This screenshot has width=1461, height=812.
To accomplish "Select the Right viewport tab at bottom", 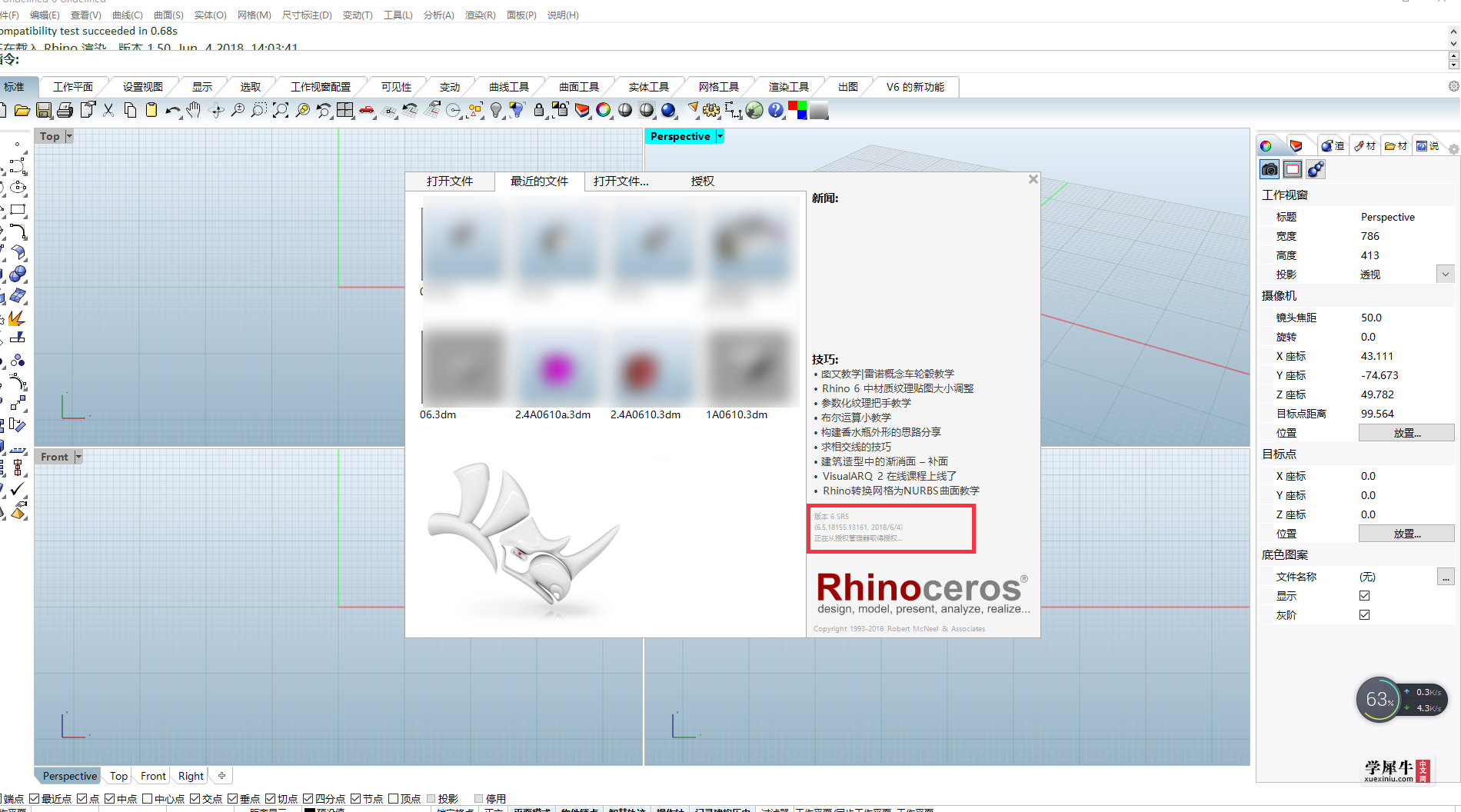I will click(191, 776).
